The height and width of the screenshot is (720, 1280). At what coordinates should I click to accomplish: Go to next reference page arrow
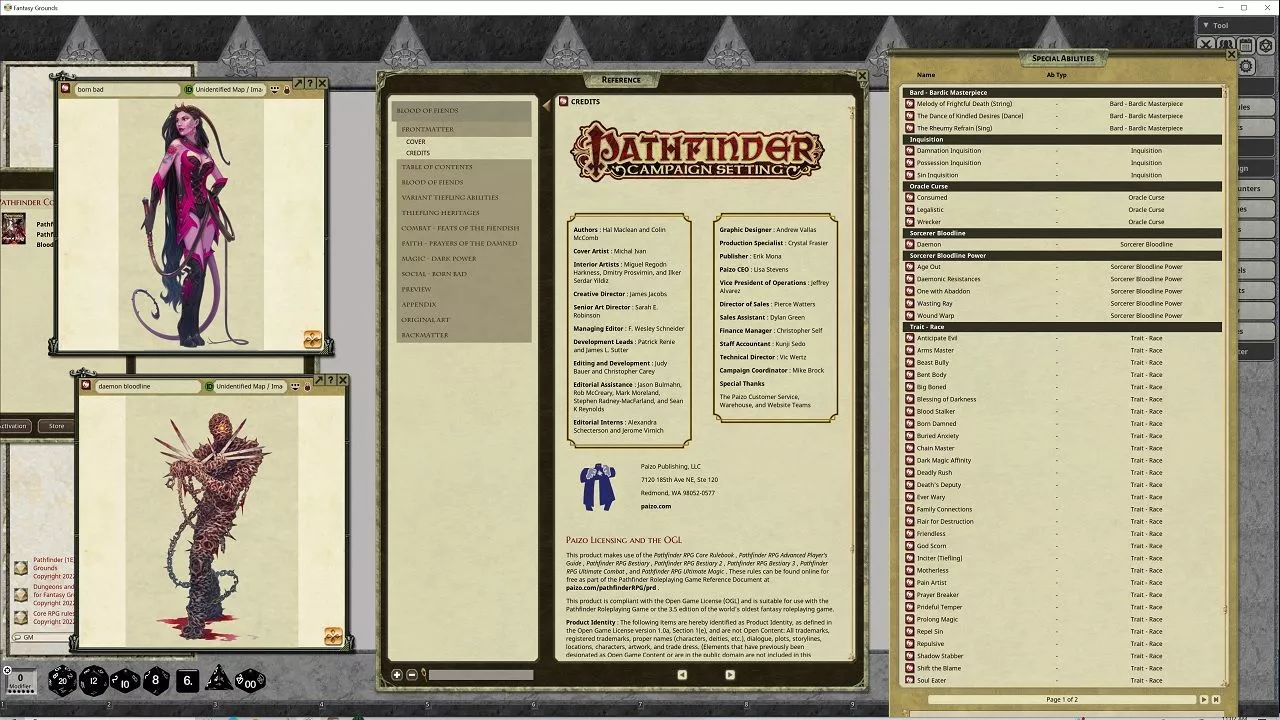pos(730,675)
